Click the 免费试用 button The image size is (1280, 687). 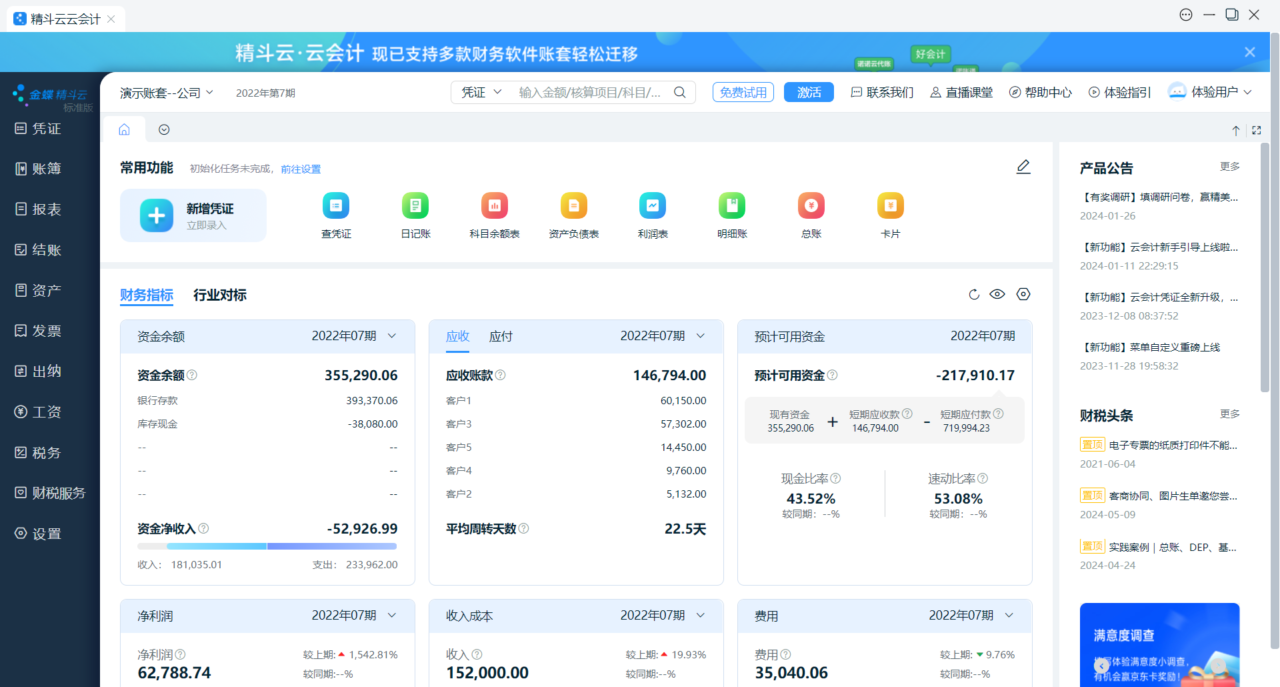(743, 92)
